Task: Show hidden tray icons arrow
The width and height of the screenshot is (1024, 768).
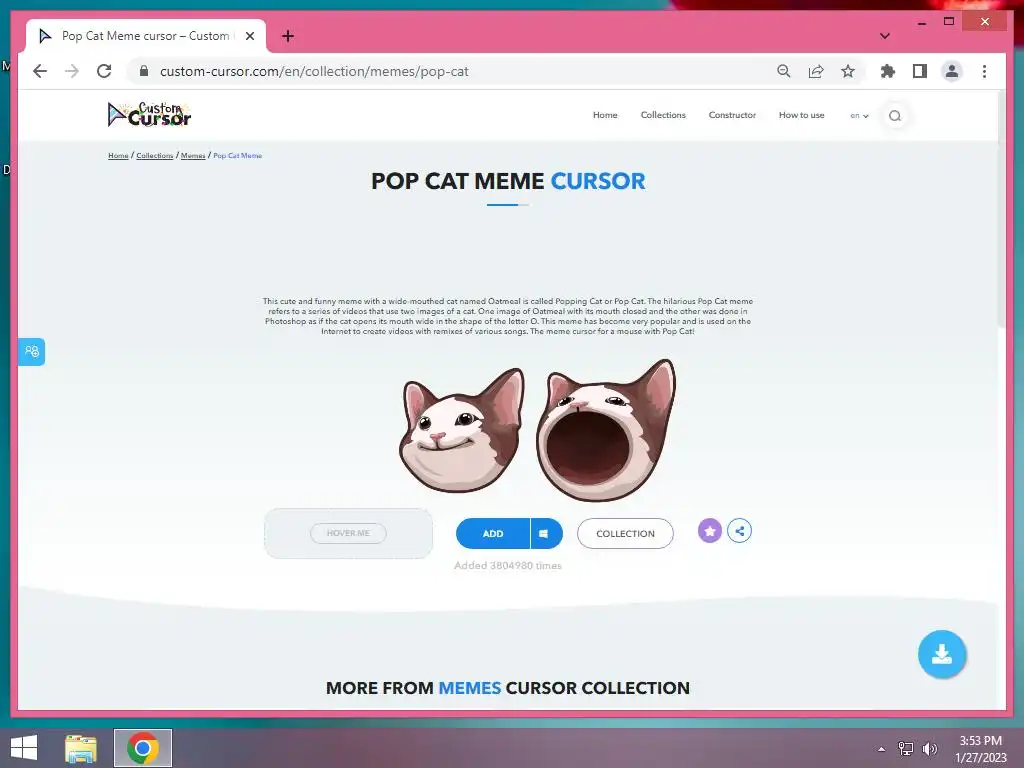Action: click(881, 749)
